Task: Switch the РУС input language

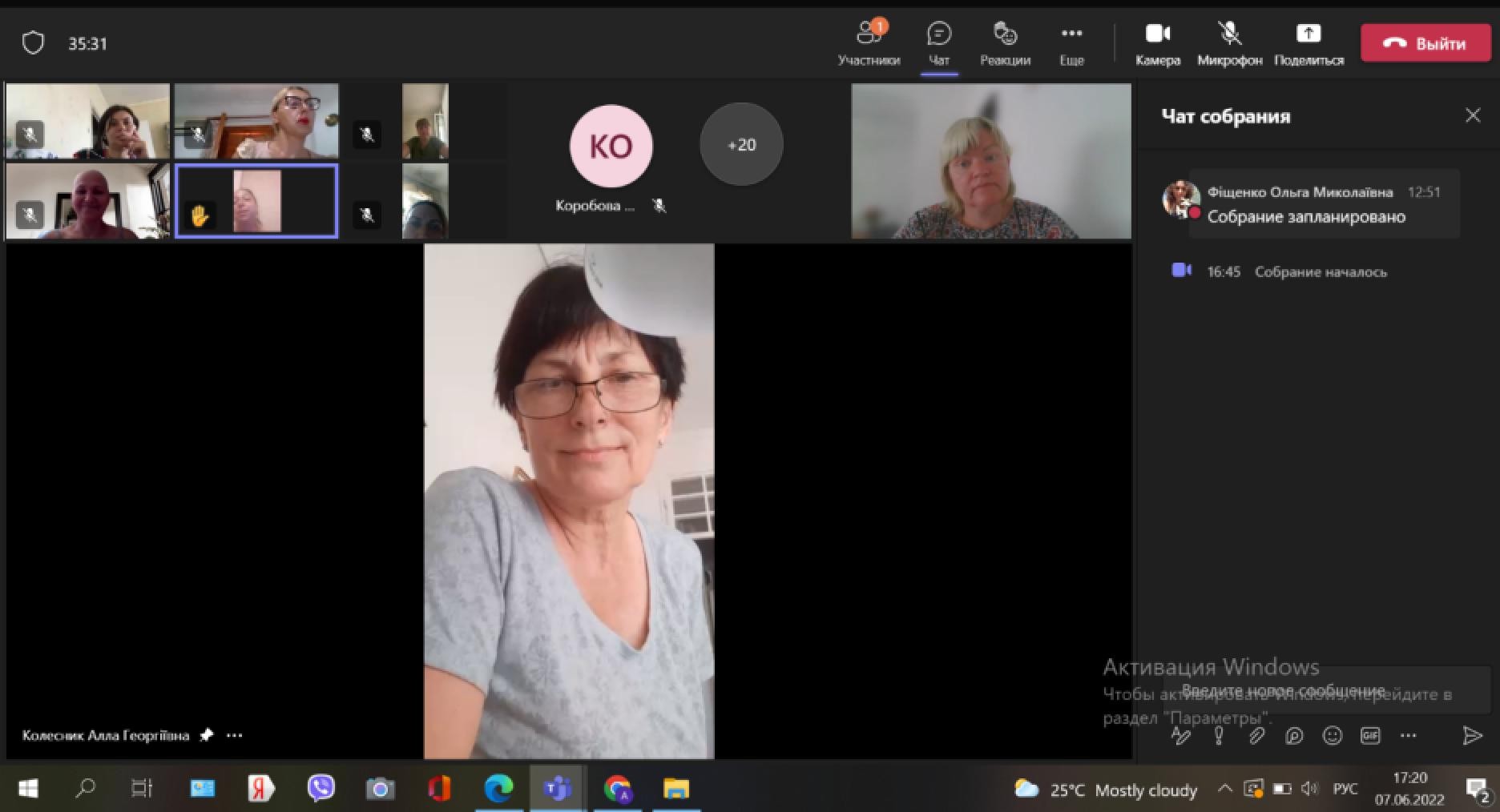Action: click(x=1345, y=789)
